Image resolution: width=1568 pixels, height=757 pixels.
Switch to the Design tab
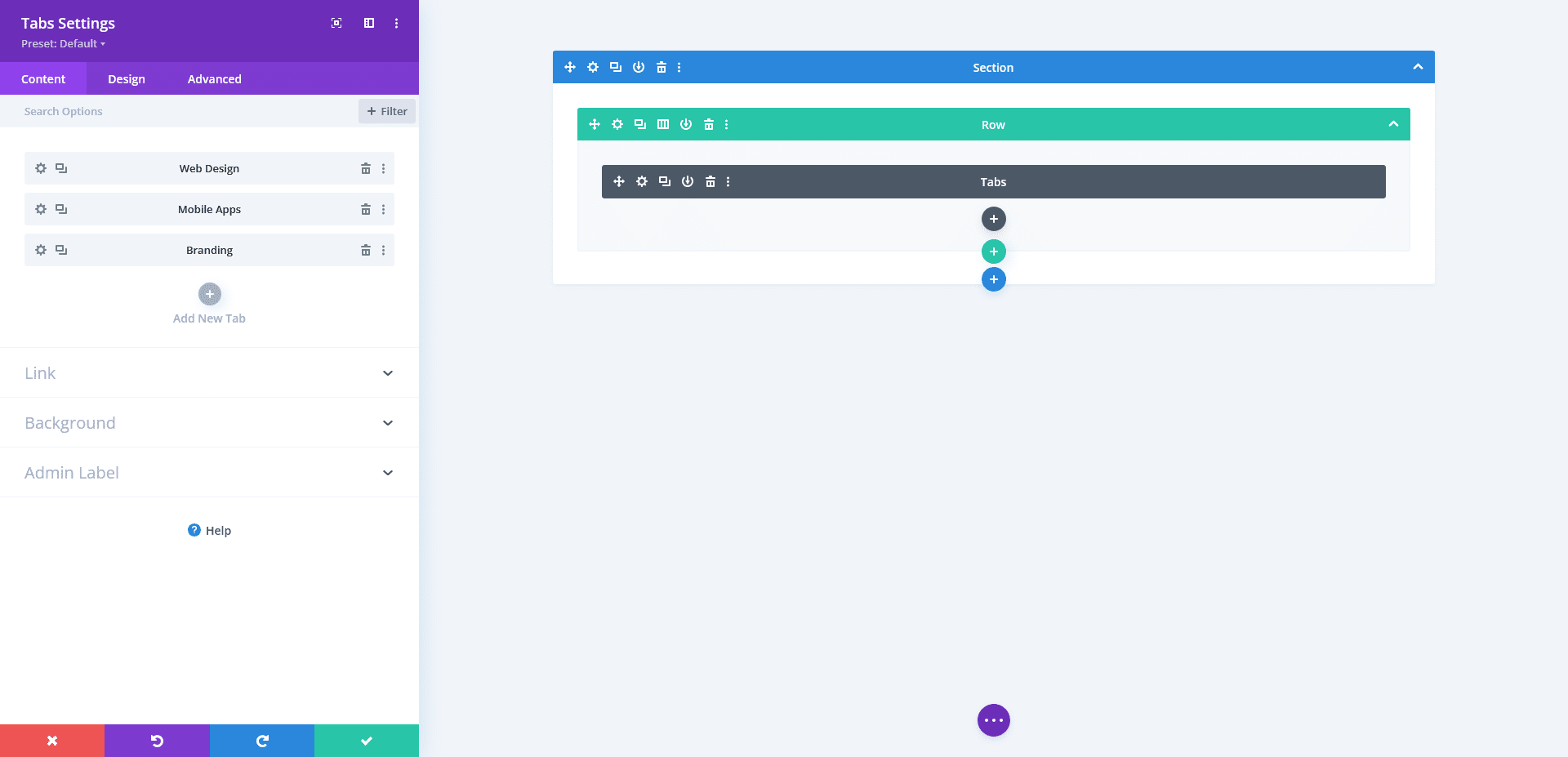[126, 78]
